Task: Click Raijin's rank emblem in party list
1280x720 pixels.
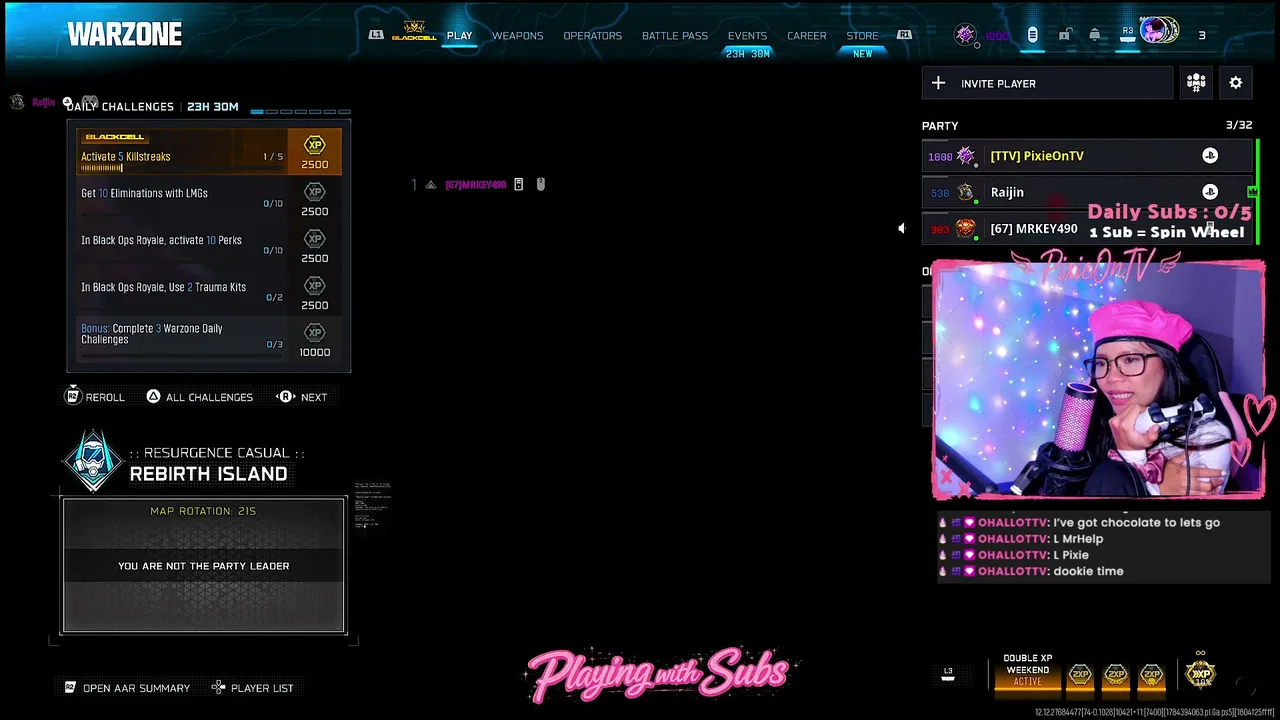Action: click(x=965, y=192)
